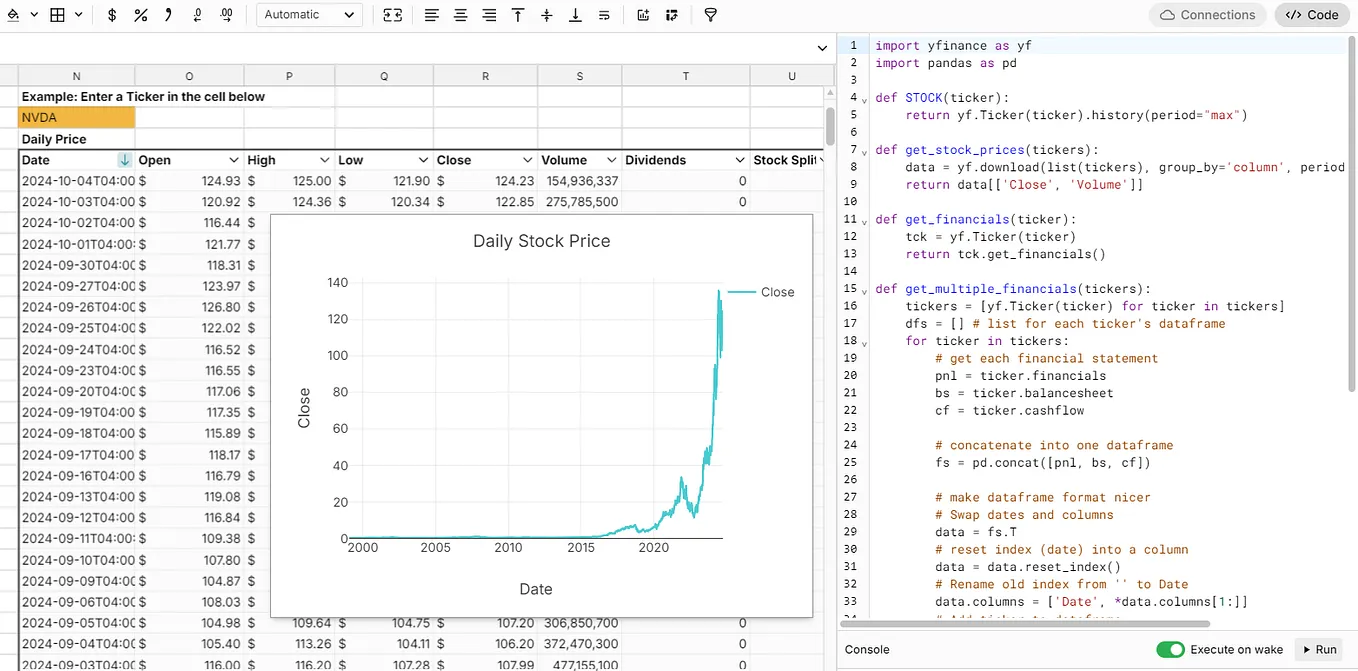Align text right
1358x671 pixels.
pyautogui.click(x=489, y=15)
